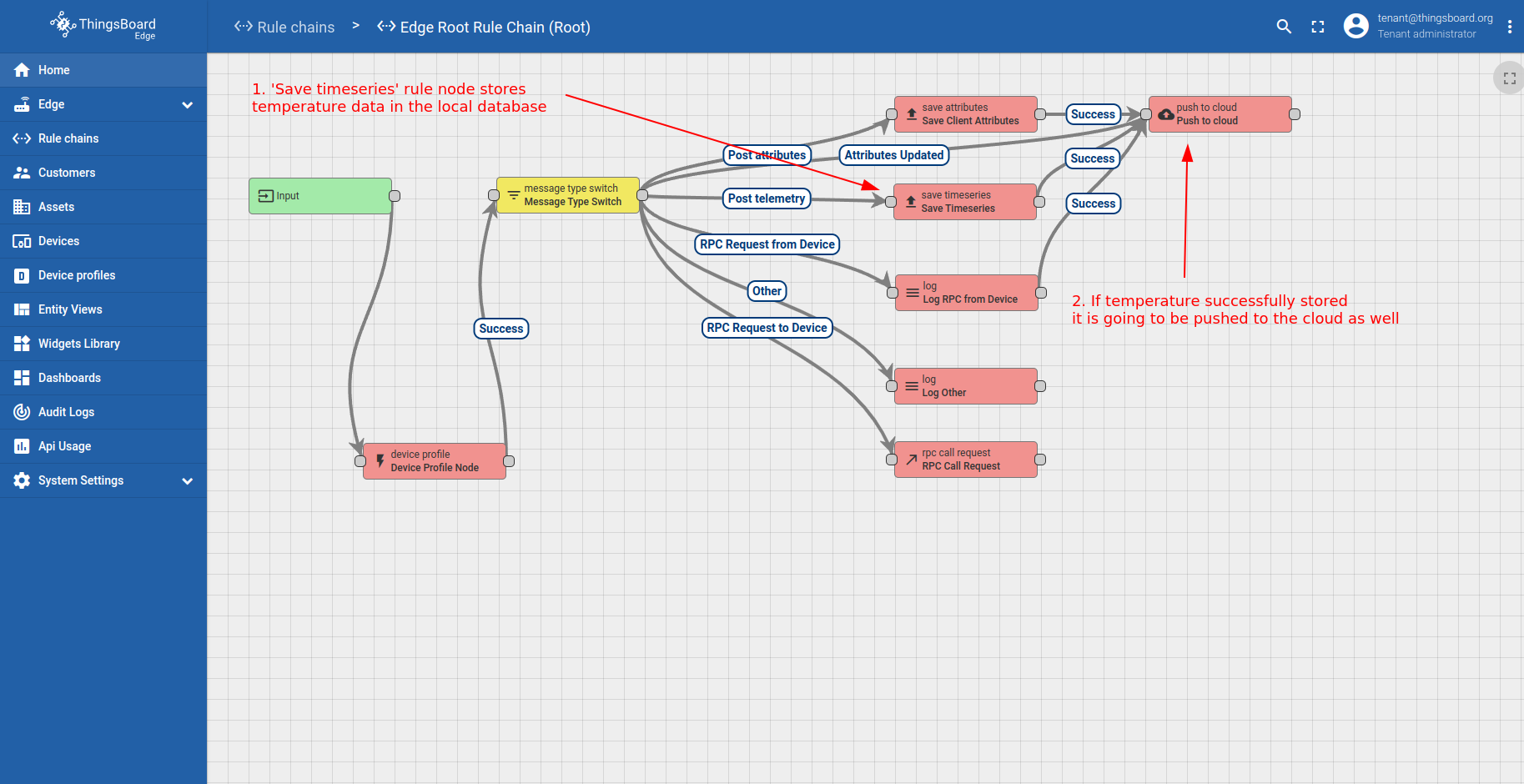Click the upload icon on Save Timeseries node
1524x784 pixels.
(911, 202)
